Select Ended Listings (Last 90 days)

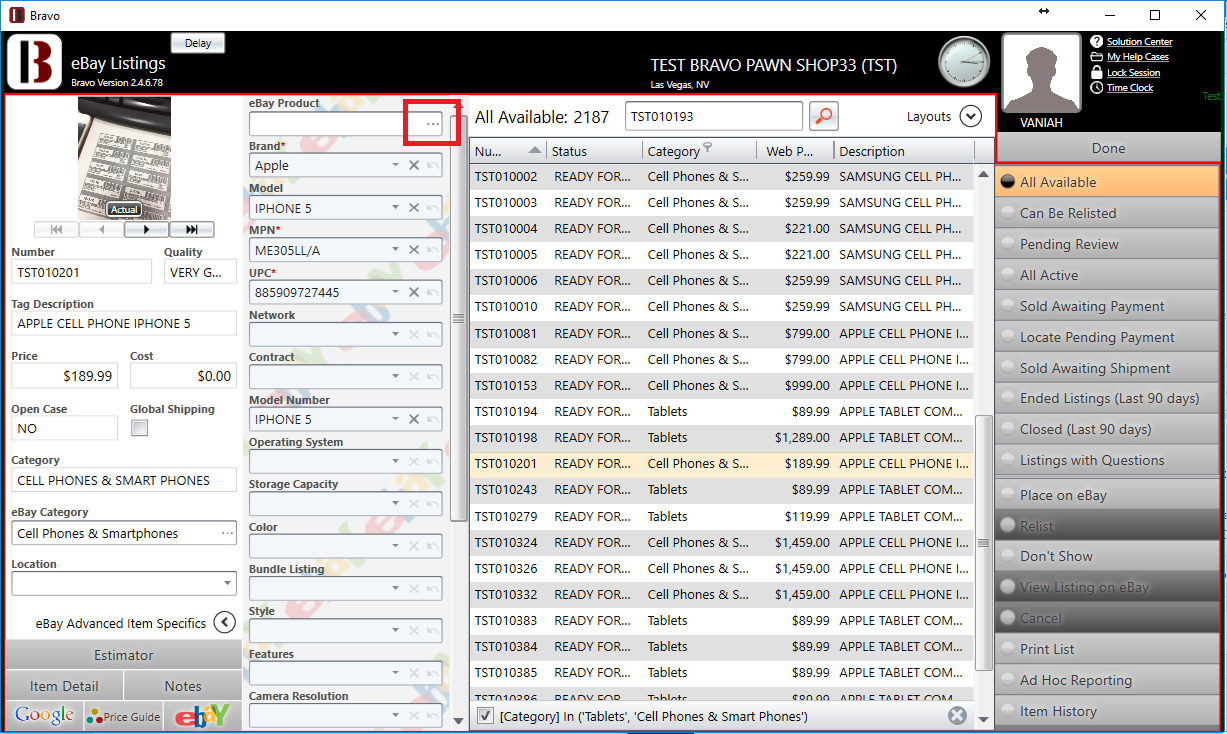[x=1107, y=398]
